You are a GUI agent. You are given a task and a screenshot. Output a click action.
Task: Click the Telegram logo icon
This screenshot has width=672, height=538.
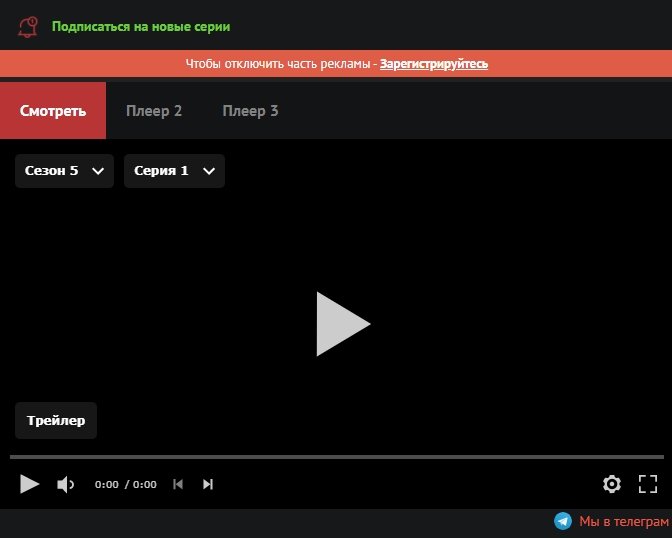(563, 521)
